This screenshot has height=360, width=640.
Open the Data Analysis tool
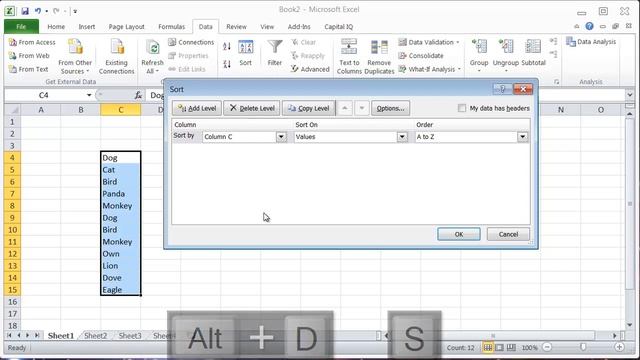click(591, 42)
